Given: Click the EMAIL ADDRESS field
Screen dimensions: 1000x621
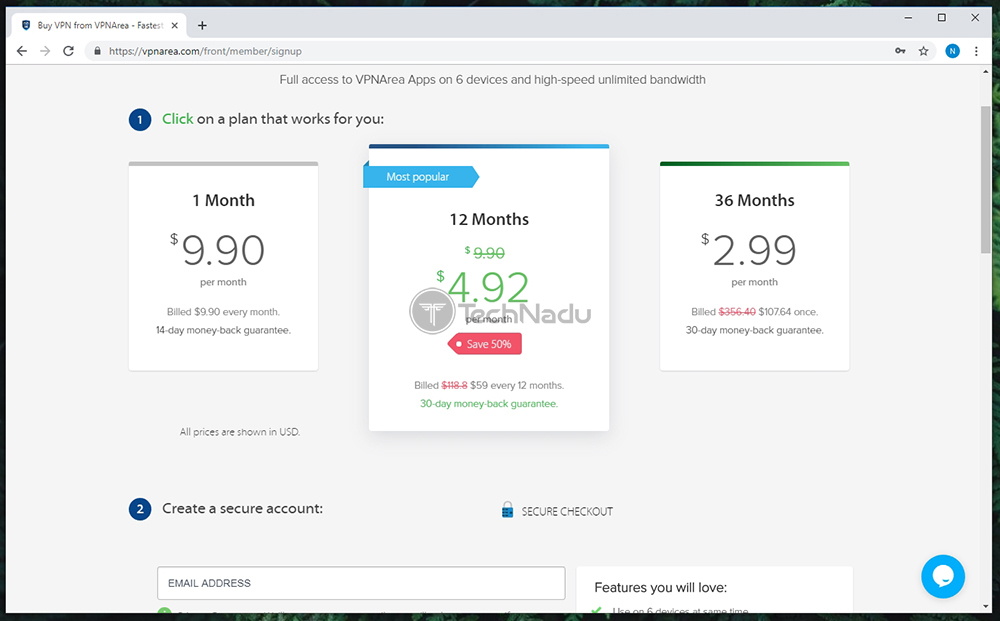Looking at the screenshot, I should (361, 583).
